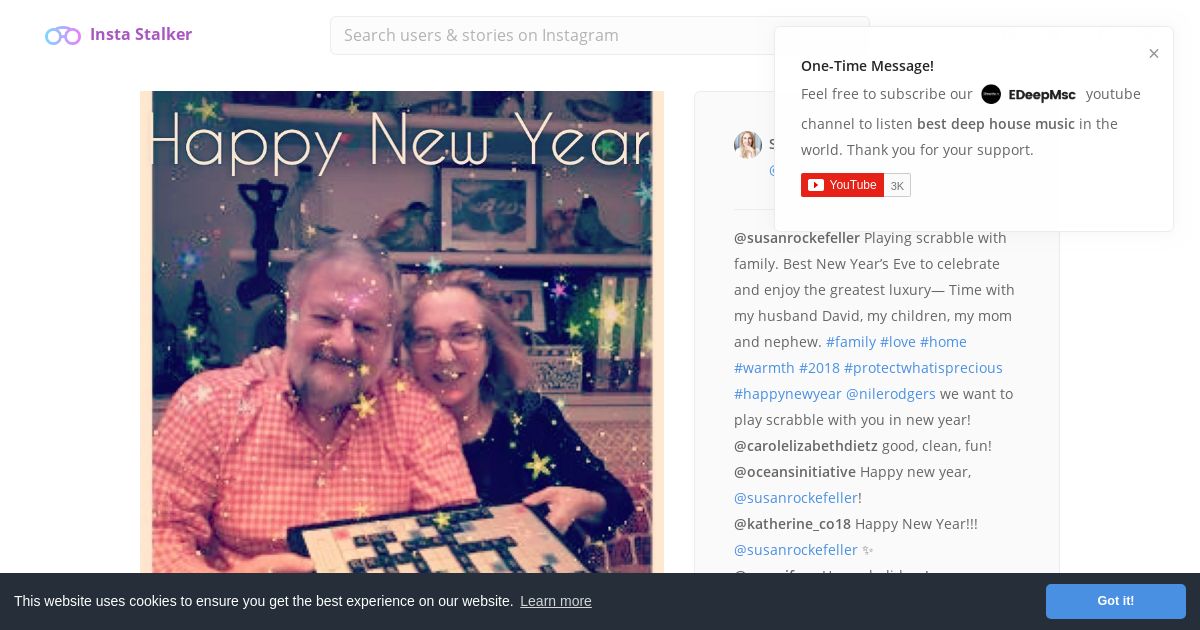
Task: Visit the @nilerodgers mention link
Action: point(891,394)
